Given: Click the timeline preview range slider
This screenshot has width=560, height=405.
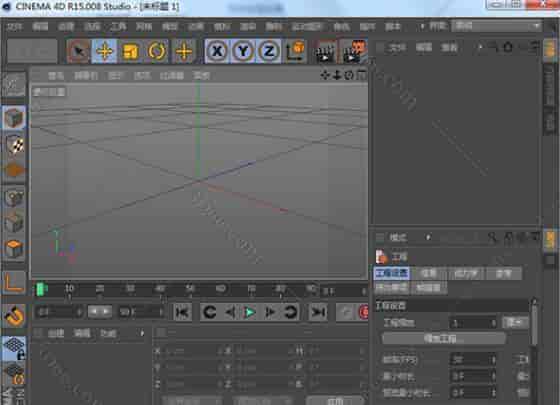Looking at the screenshot, I should pyautogui.click(x=100, y=312).
